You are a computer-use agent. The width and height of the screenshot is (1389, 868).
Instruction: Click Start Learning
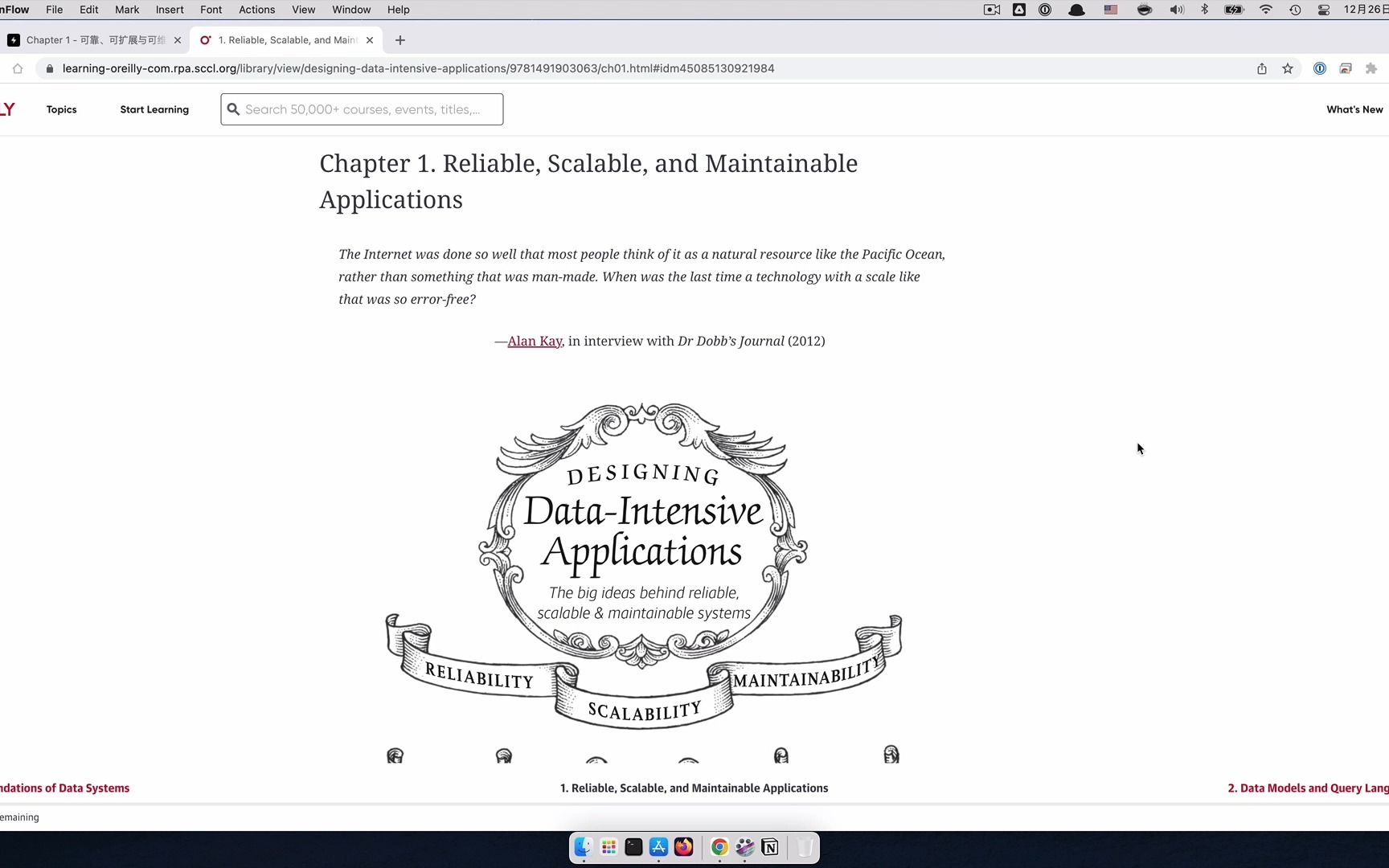coord(154,109)
